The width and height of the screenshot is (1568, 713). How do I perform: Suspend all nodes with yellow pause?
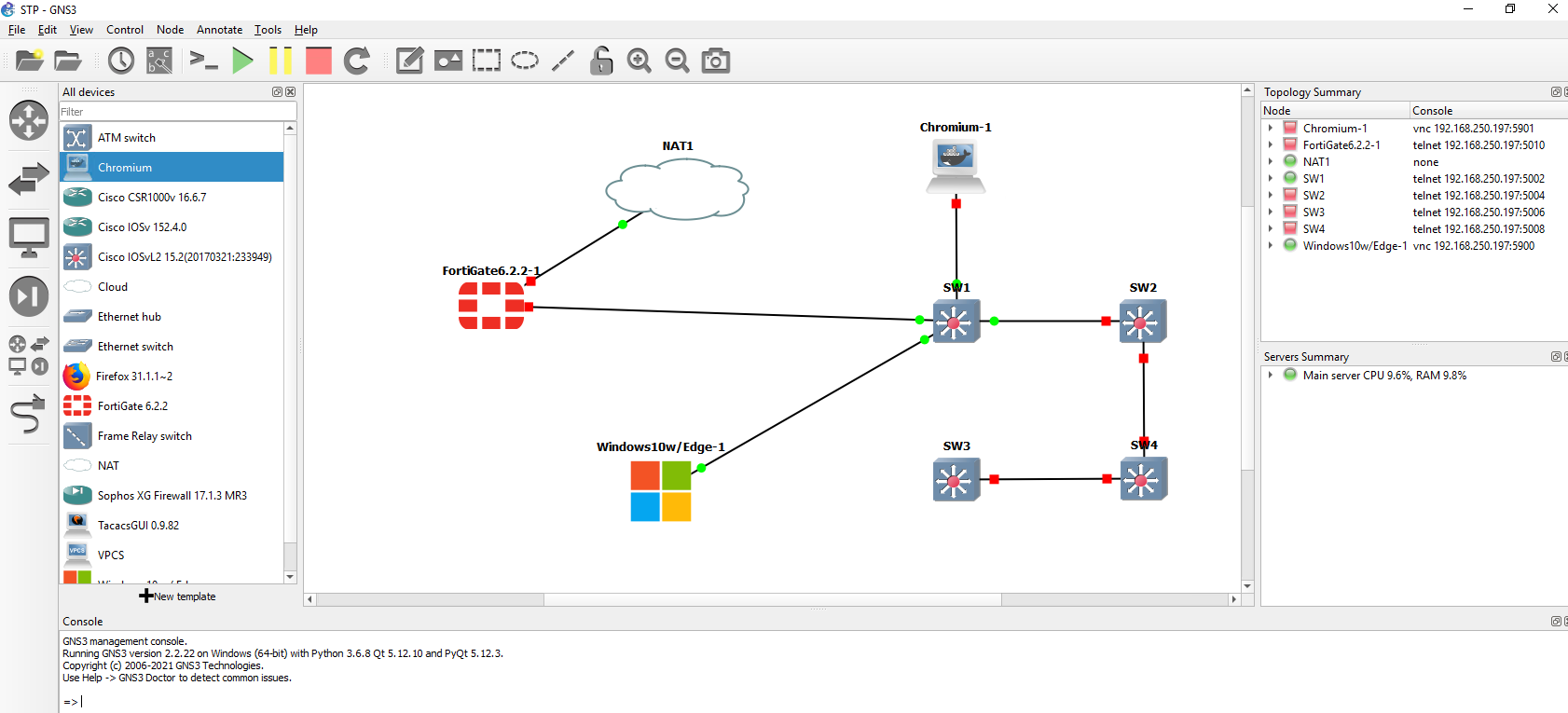[x=281, y=61]
